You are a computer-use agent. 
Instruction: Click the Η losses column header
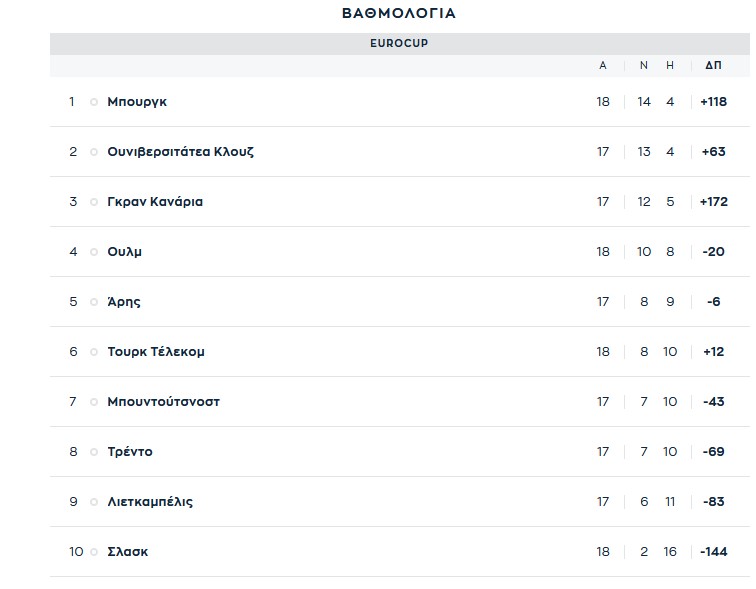tap(670, 66)
